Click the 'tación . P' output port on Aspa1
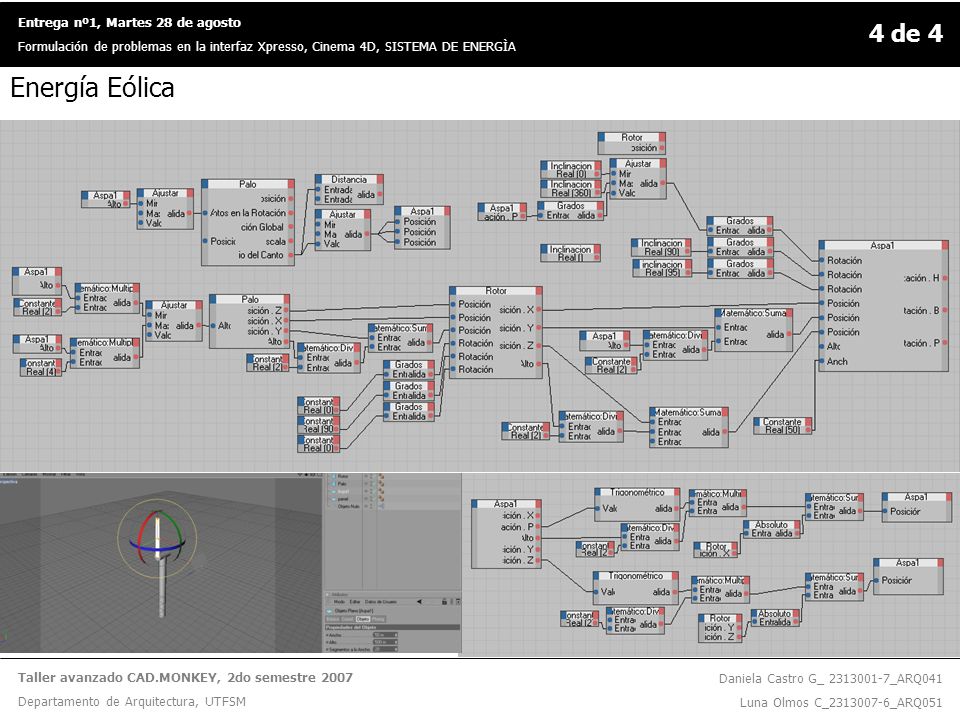 point(945,343)
